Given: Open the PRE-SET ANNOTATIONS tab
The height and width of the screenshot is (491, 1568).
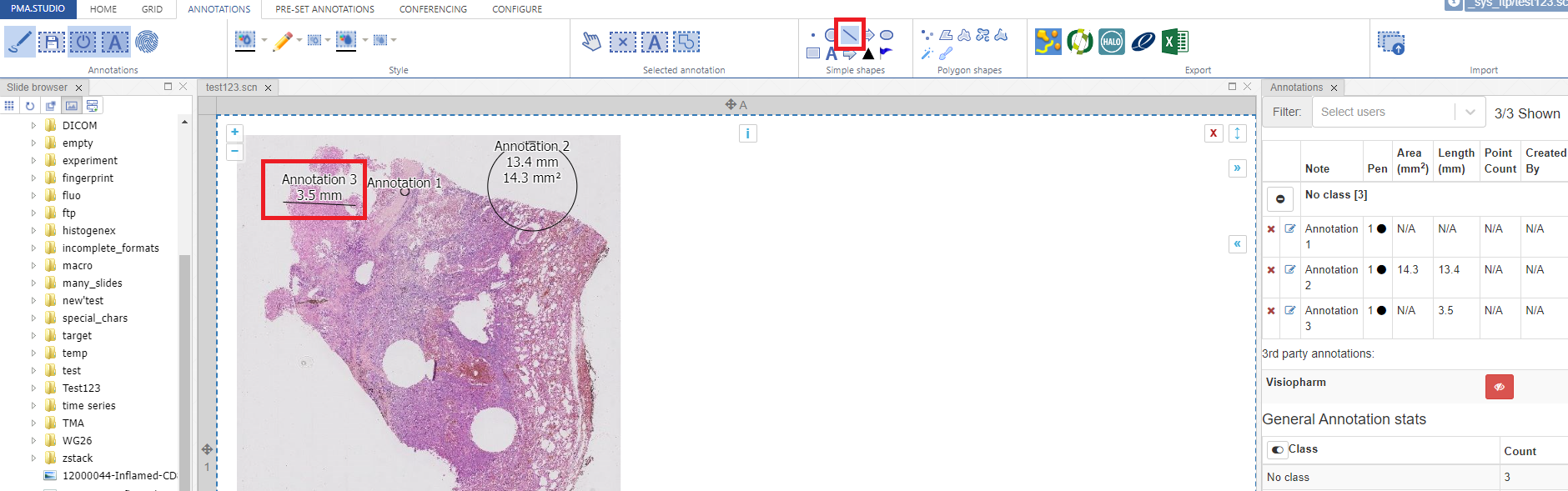Looking at the screenshot, I should pyautogui.click(x=324, y=9).
